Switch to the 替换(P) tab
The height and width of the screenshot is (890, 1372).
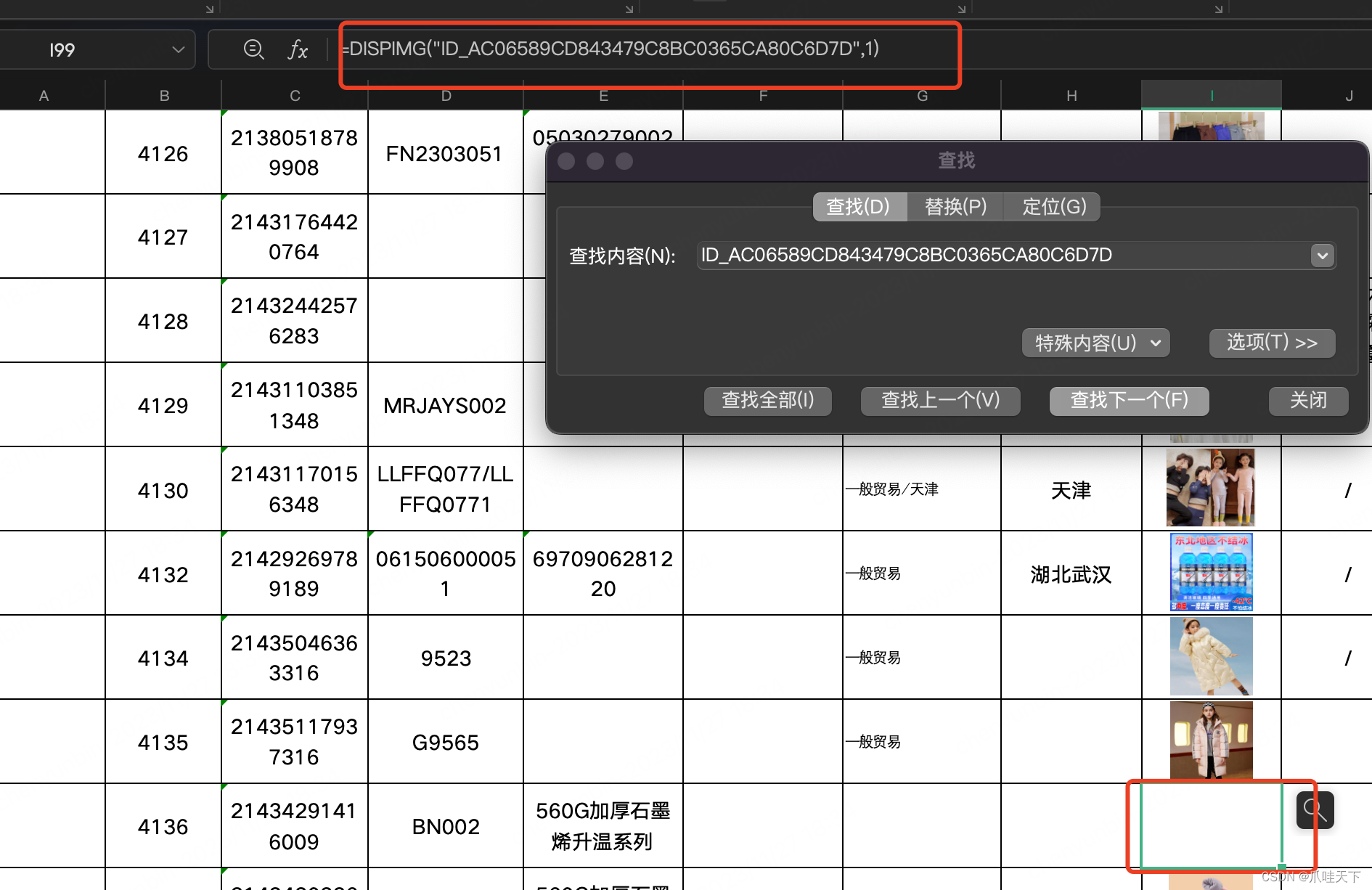pos(955,206)
